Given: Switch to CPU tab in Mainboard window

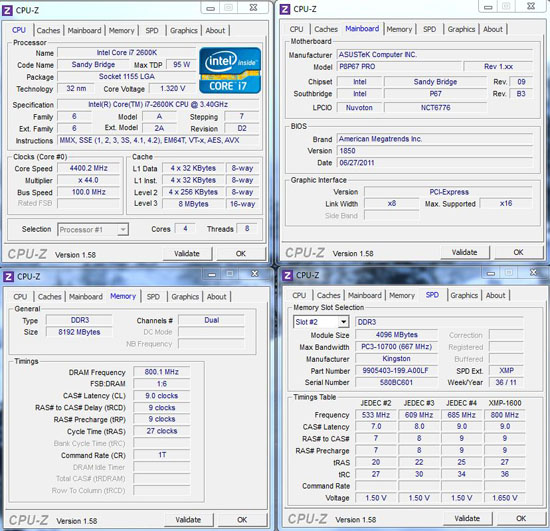Looking at the screenshot, I should 296,29.
